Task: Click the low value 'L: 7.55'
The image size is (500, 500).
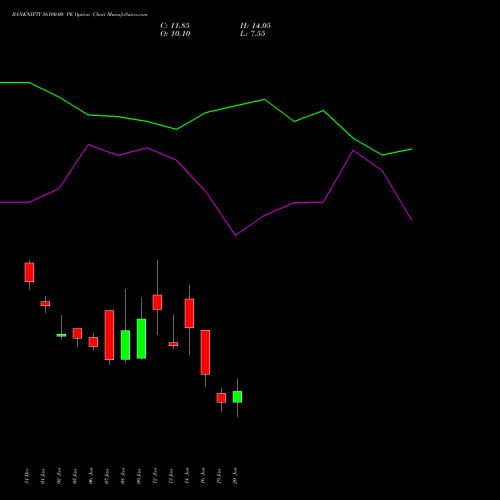Action: [253, 34]
